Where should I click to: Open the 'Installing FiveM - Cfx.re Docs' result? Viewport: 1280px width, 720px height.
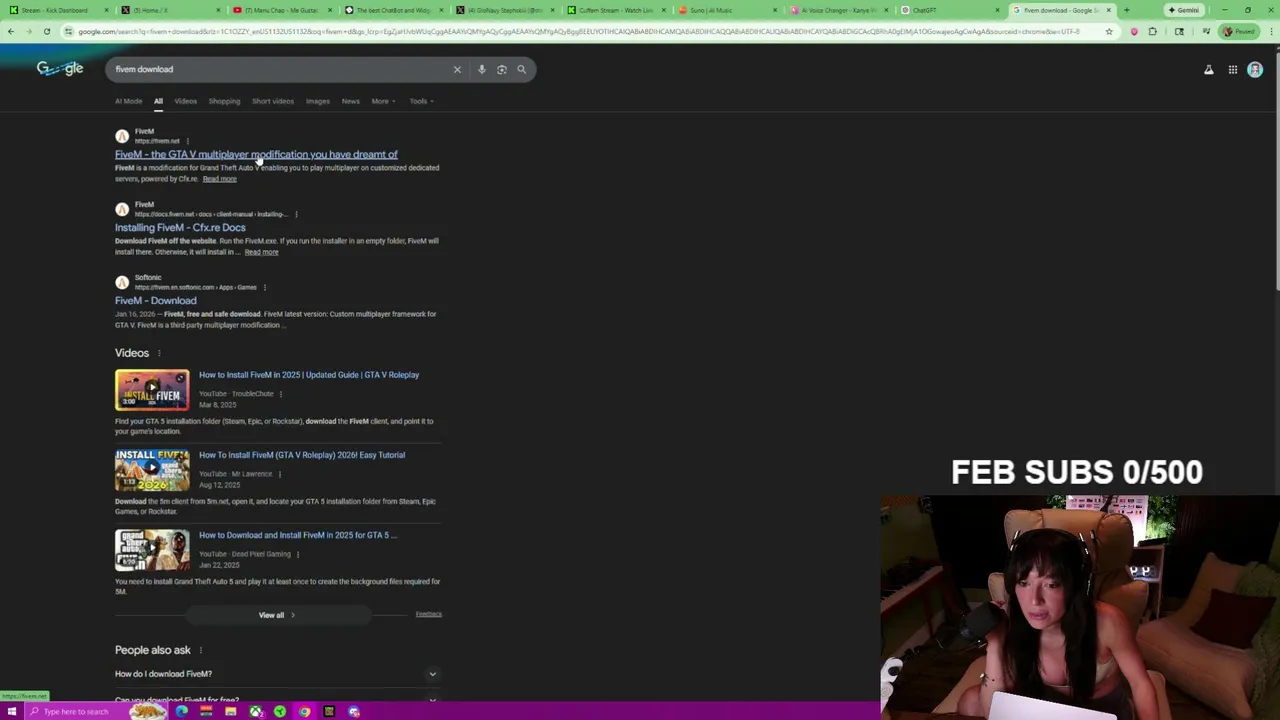click(x=180, y=227)
